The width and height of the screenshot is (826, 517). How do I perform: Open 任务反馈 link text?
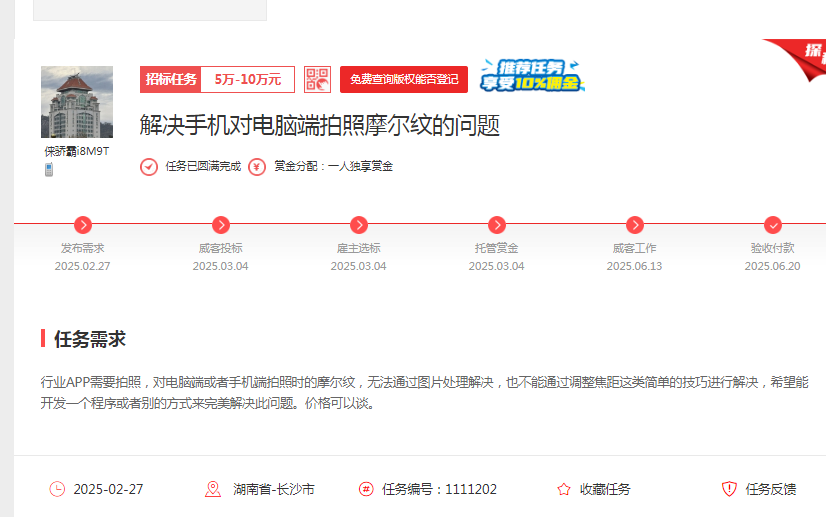click(770, 490)
